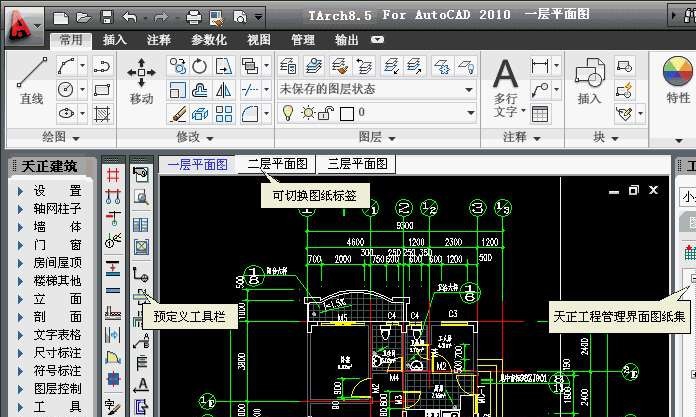Image resolution: width=696 pixels, height=417 pixels.
Task: Expand the 注释 panel
Action: point(522,137)
